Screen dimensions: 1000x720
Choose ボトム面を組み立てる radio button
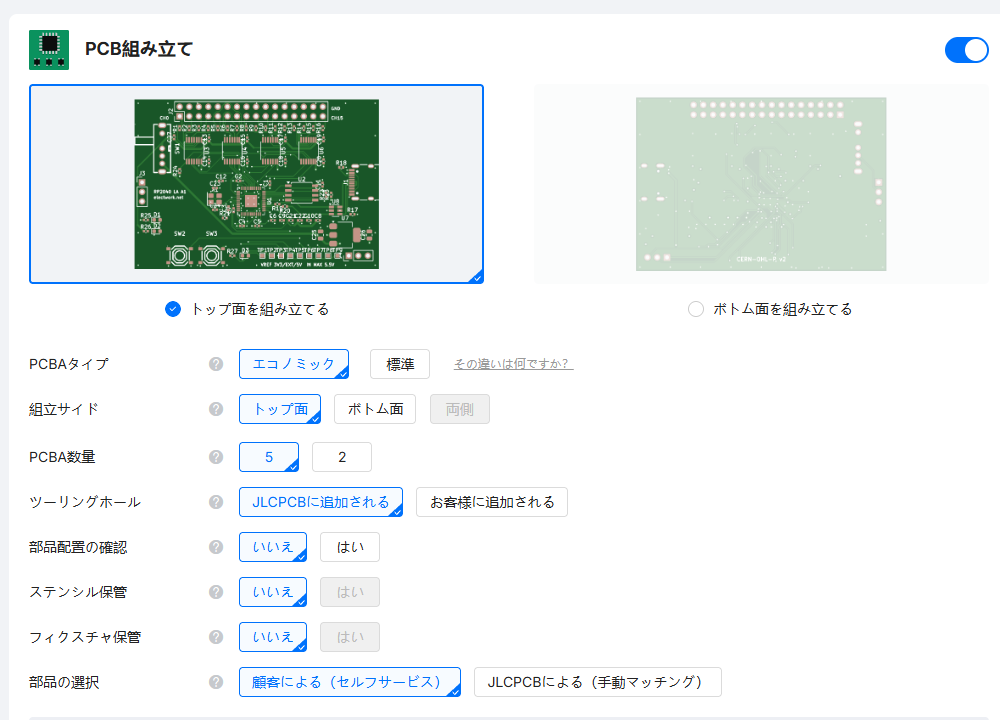696,309
